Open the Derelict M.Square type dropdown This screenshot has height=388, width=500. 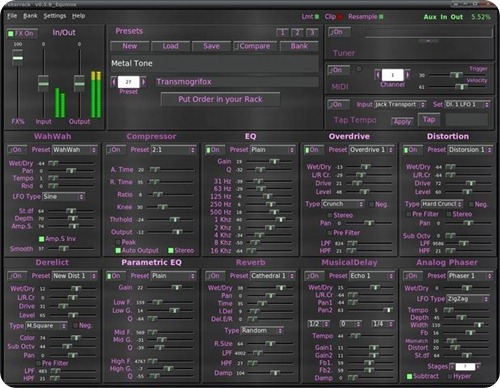(x=46, y=326)
